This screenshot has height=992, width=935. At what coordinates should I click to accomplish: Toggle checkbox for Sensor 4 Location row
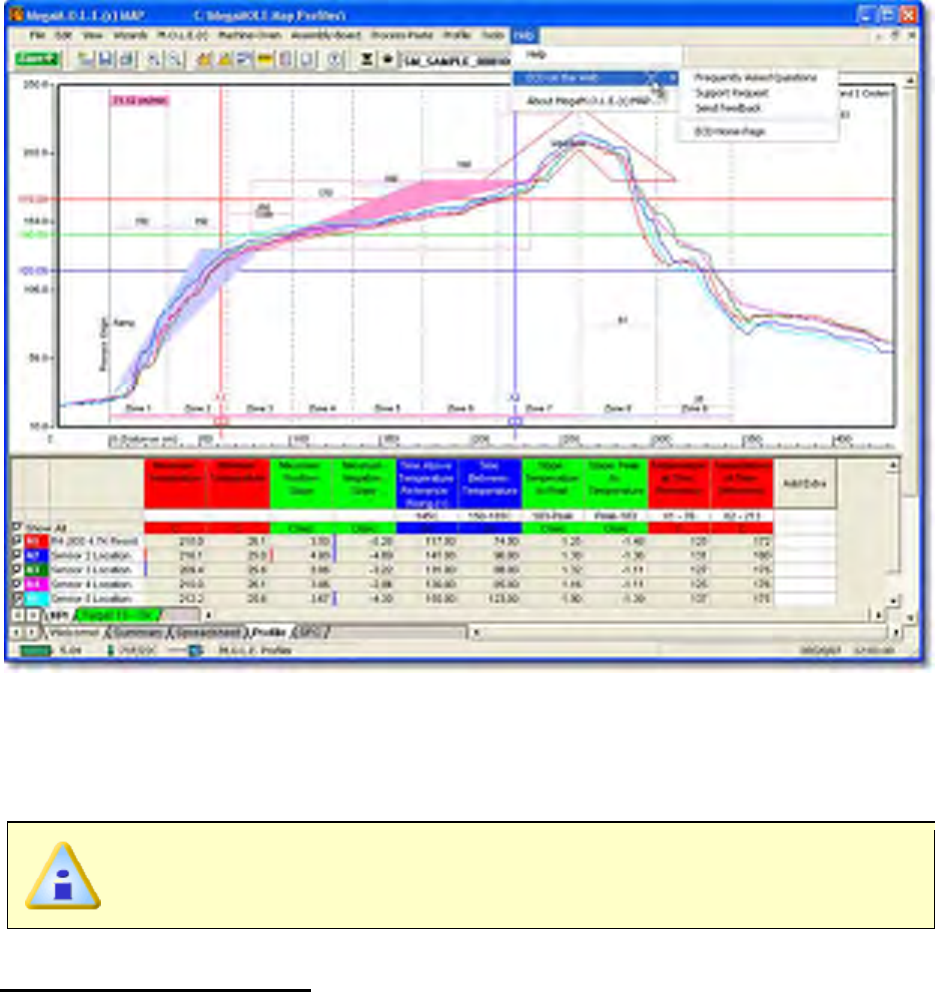point(17,584)
